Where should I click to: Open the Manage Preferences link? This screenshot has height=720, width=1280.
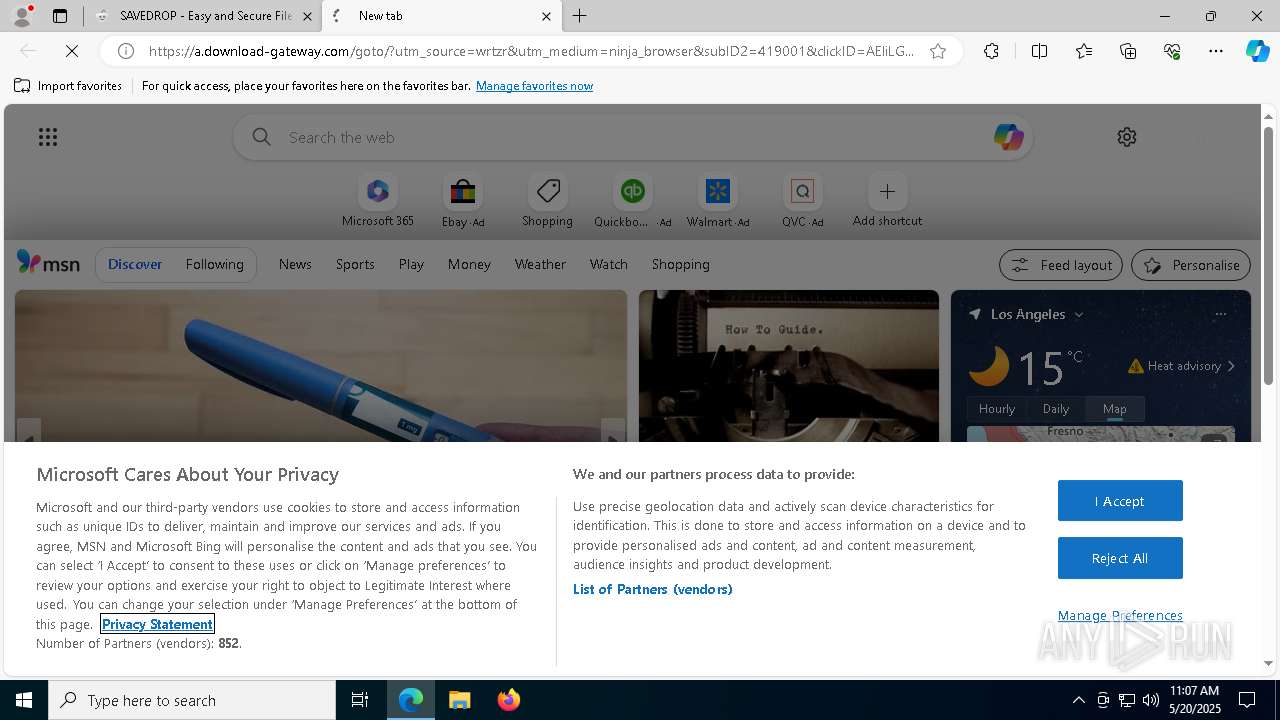1120,615
